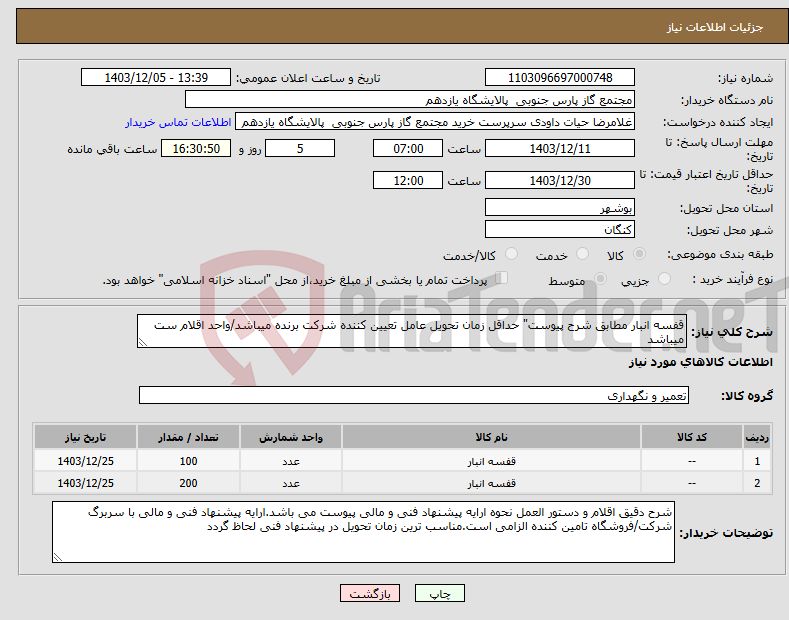Image resolution: width=789 pixels, height=620 pixels.
Task: Click قفسه انبار in row 1
Action: [491, 461]
